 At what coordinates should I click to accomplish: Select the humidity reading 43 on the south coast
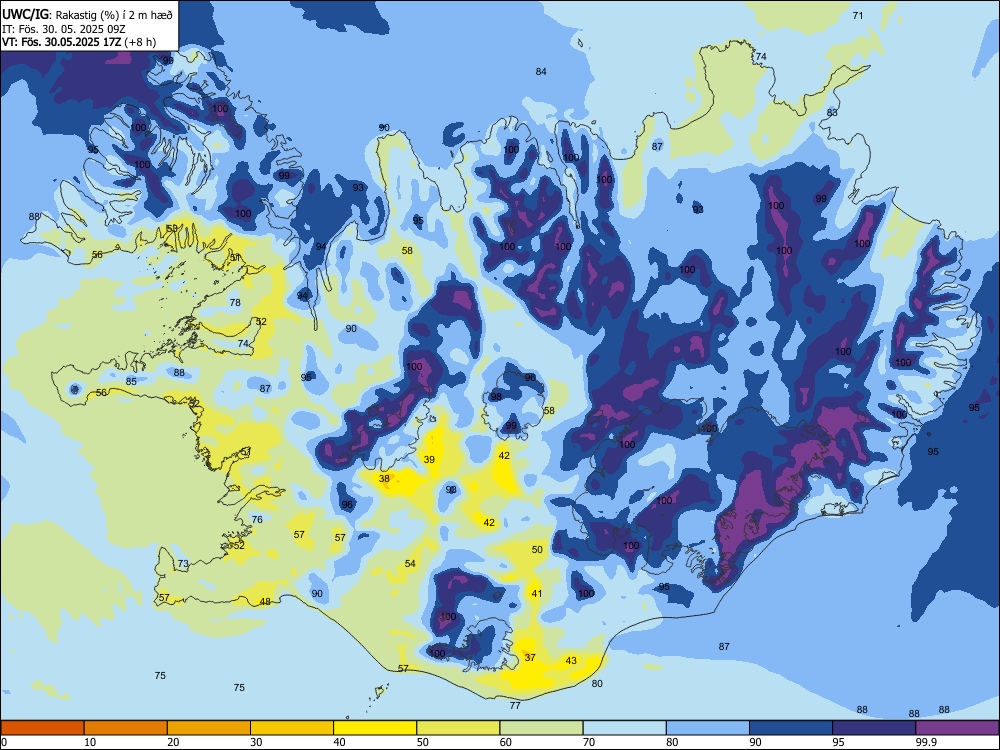(x=571, y=660)
